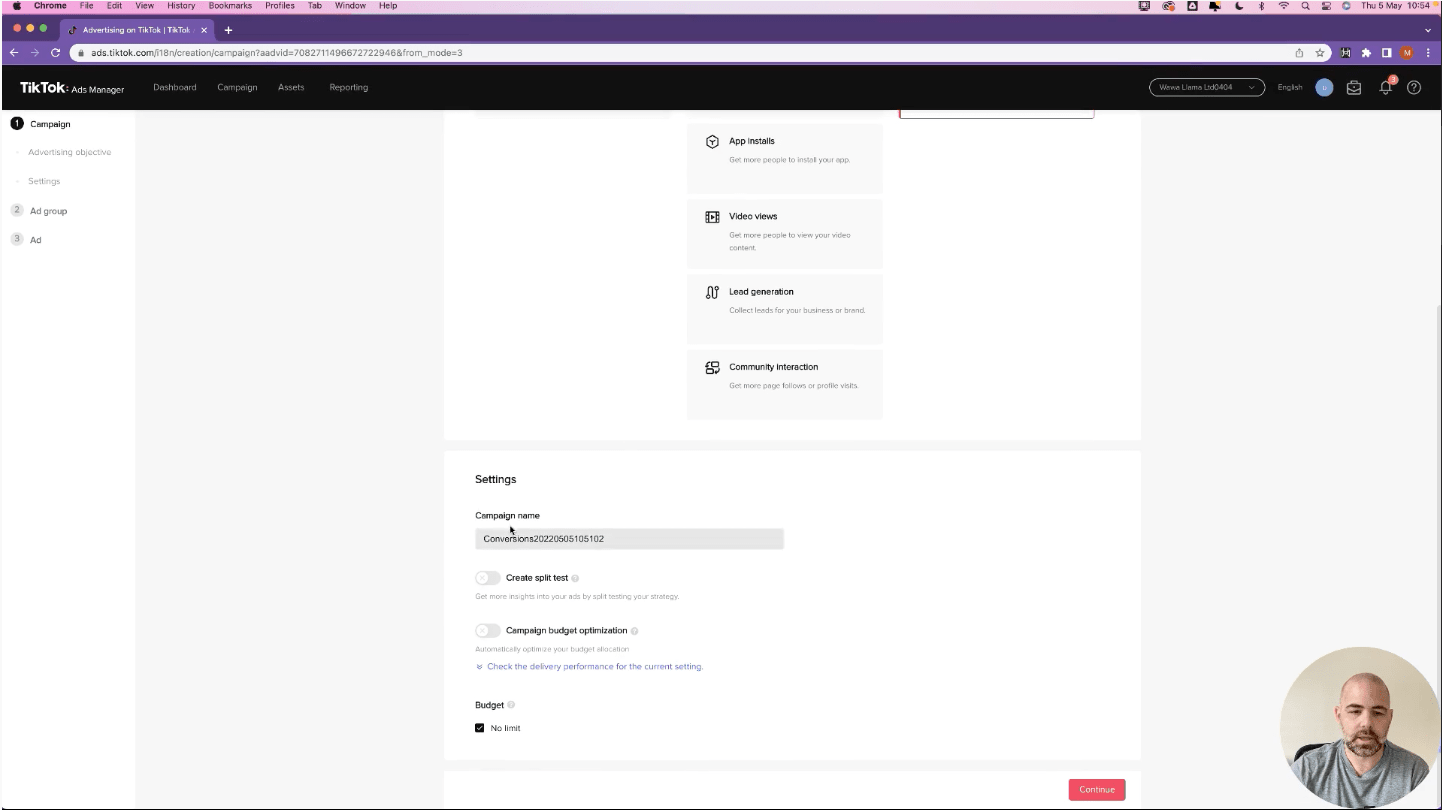Expand delivery performance for current setting
Image resolution: width=1442 pixels, height=810 pixels.
click(x=594, y=667)
